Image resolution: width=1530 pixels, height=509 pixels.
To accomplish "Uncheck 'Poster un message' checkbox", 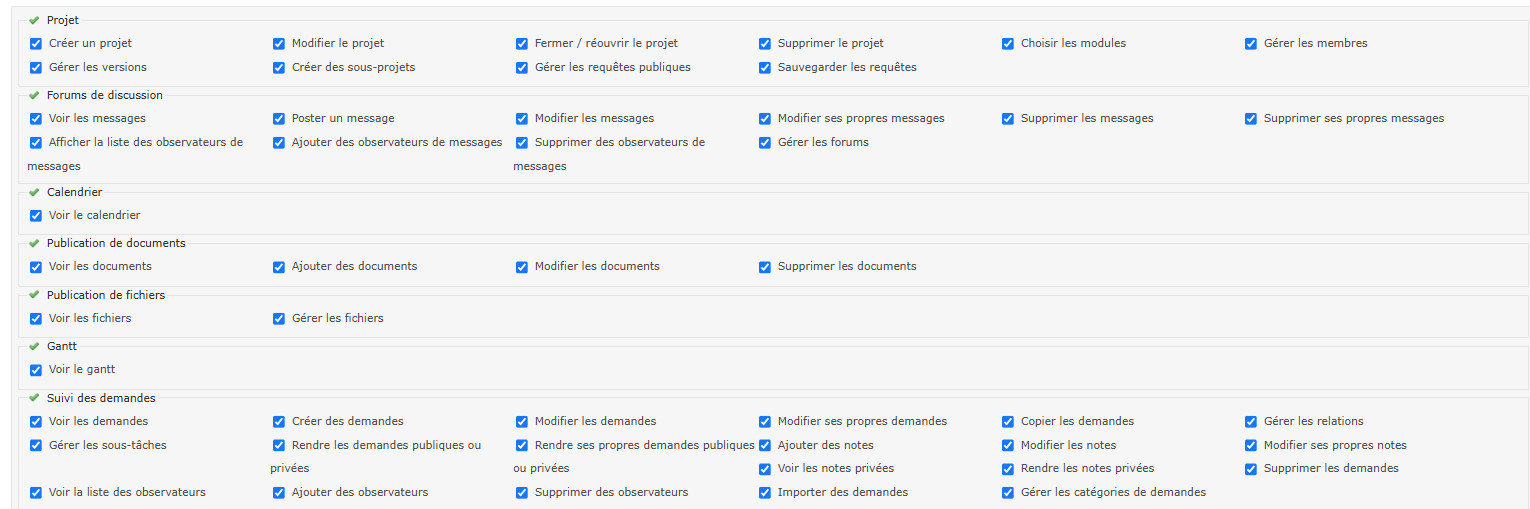I will (x=279, y=119).
